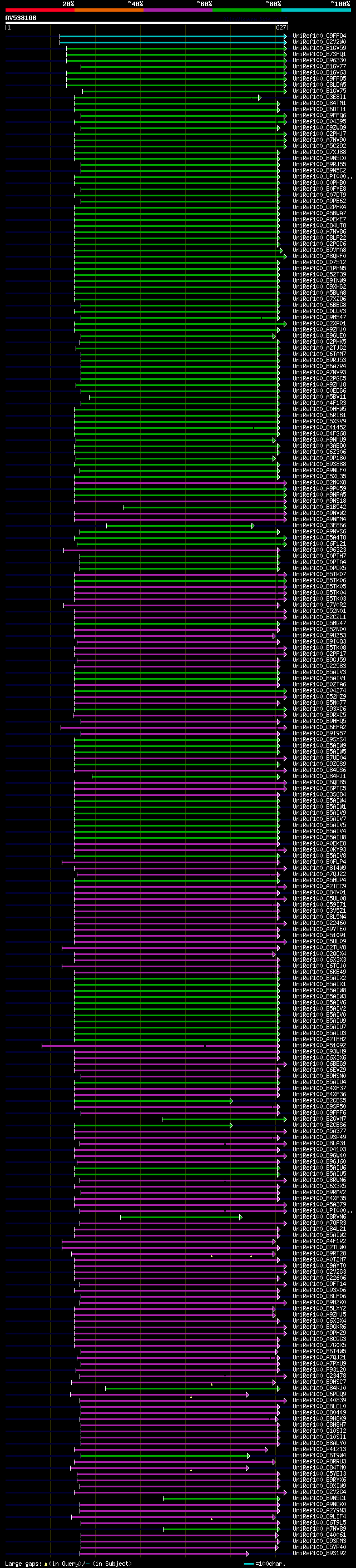Image resolution: width=356 pixels, height=1568 pixels.
Task: Select the UniRef100_Q2PGC6 label
Action: click(x=319, y=244)
